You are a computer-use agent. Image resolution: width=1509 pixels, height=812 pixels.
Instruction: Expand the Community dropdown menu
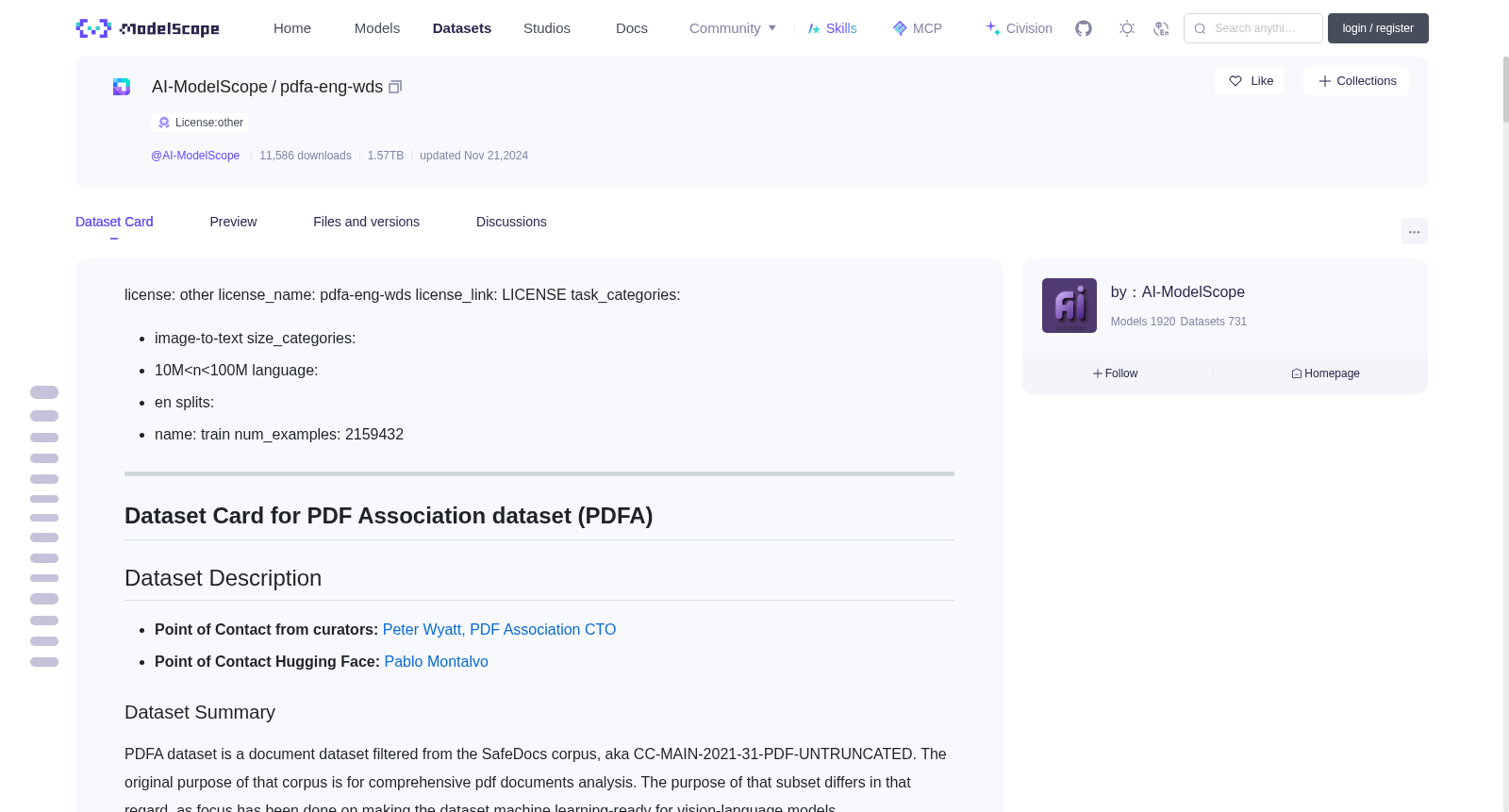(733, 28)
